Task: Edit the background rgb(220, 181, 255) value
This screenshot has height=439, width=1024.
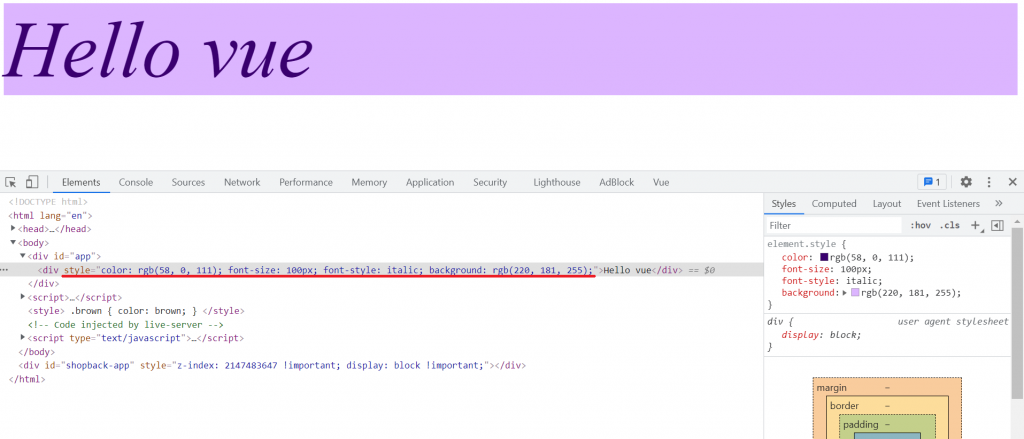Action: coord(910,293)
